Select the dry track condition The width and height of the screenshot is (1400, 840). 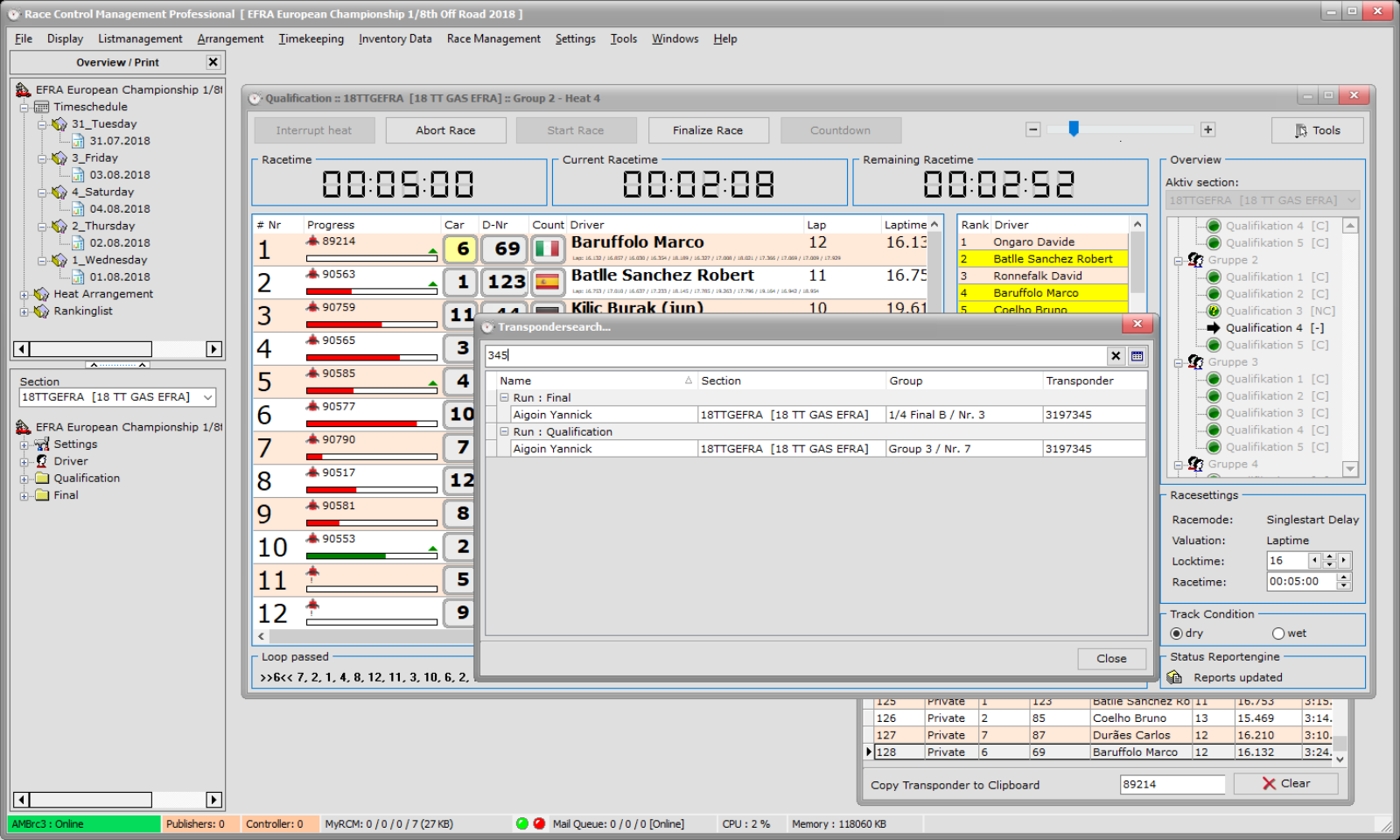[x=1177, y=633]
